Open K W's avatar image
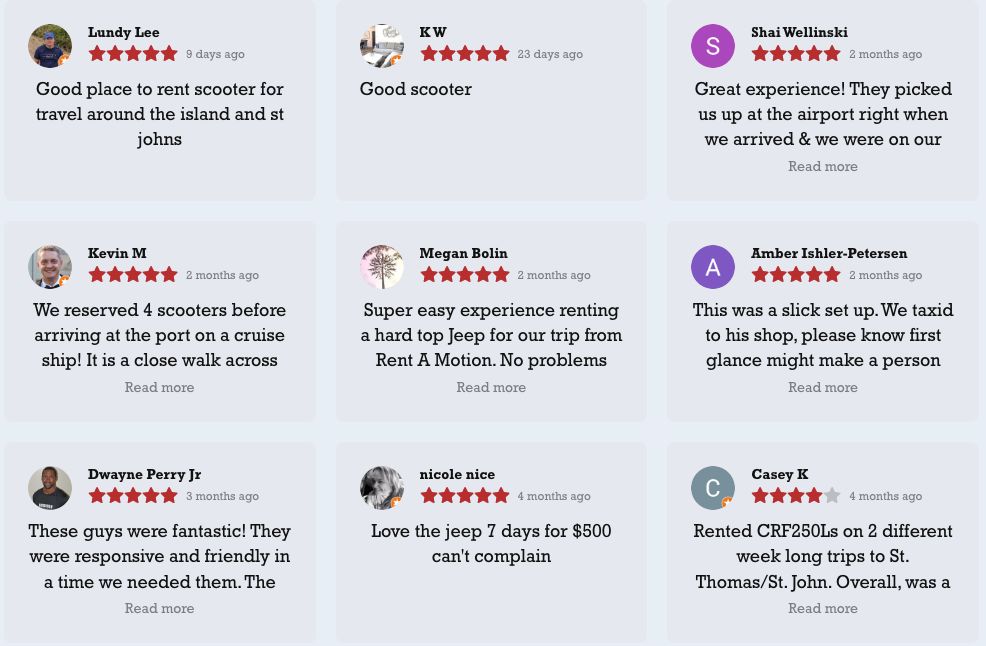This screenshot has width=986, height=646. point(382,46)
